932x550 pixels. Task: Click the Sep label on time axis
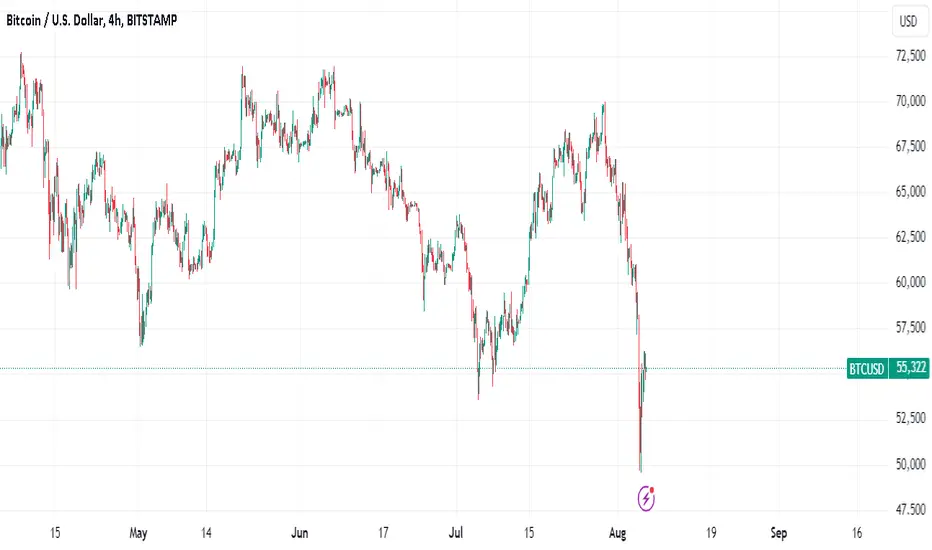click(x=779, y=533)
